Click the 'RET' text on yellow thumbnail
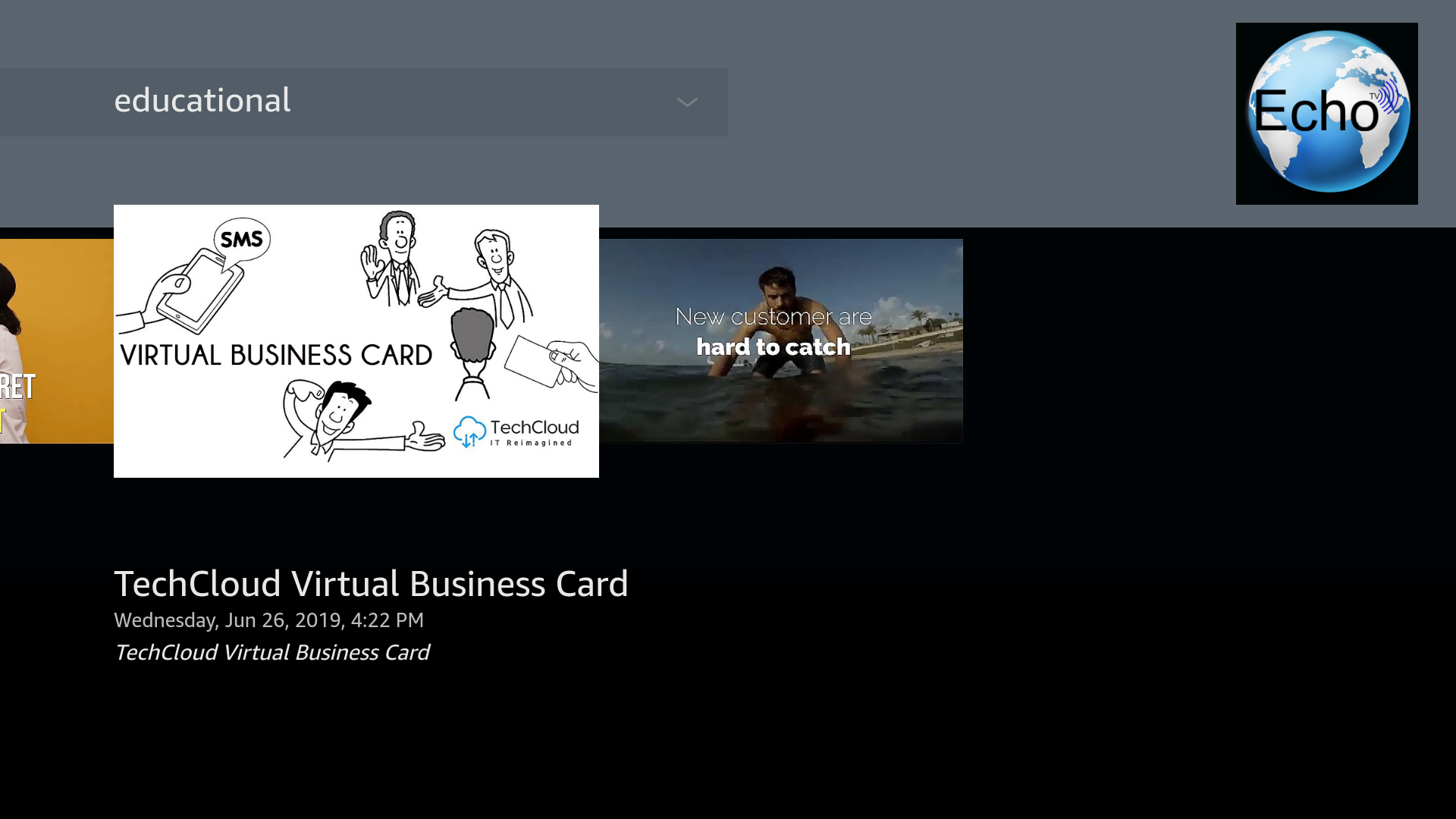 click(x=17, y=387)
